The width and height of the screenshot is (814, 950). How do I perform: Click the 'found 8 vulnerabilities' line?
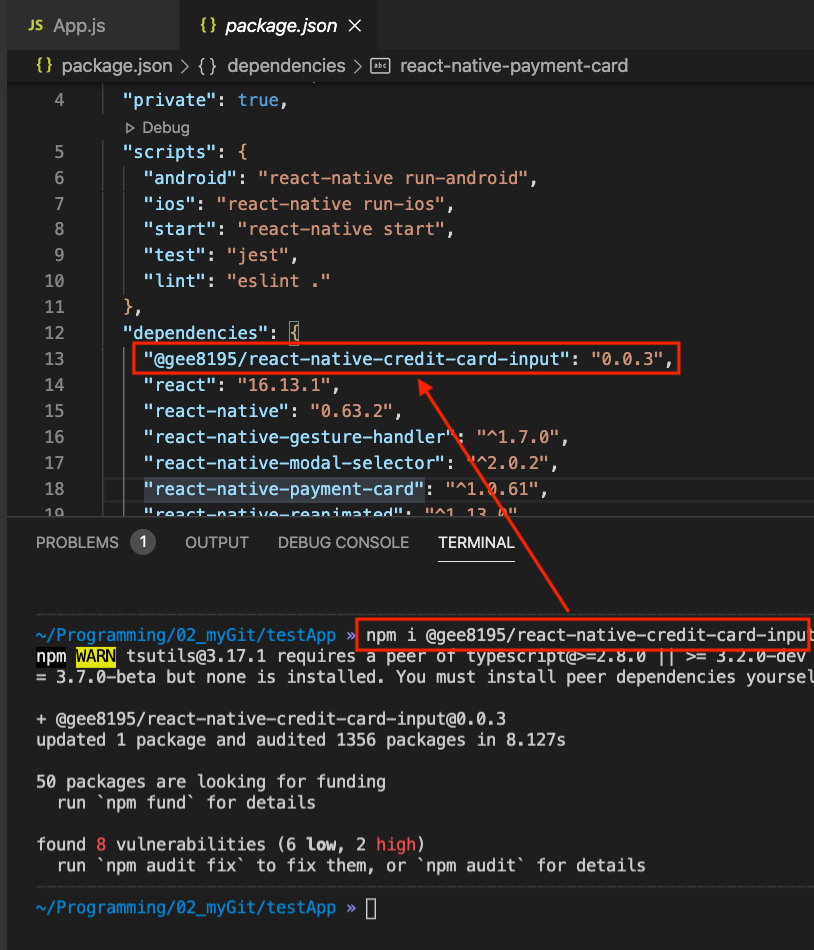coord(230,844)
